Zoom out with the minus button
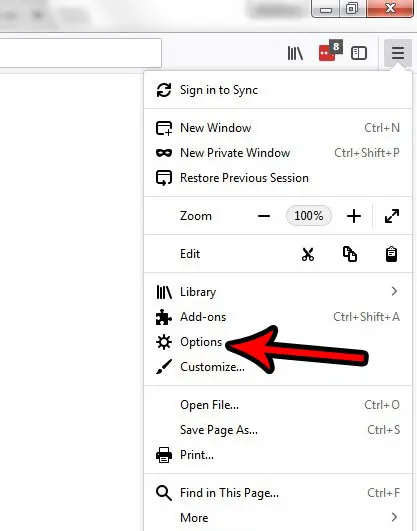Screen dimensions: 417x531 264,216
